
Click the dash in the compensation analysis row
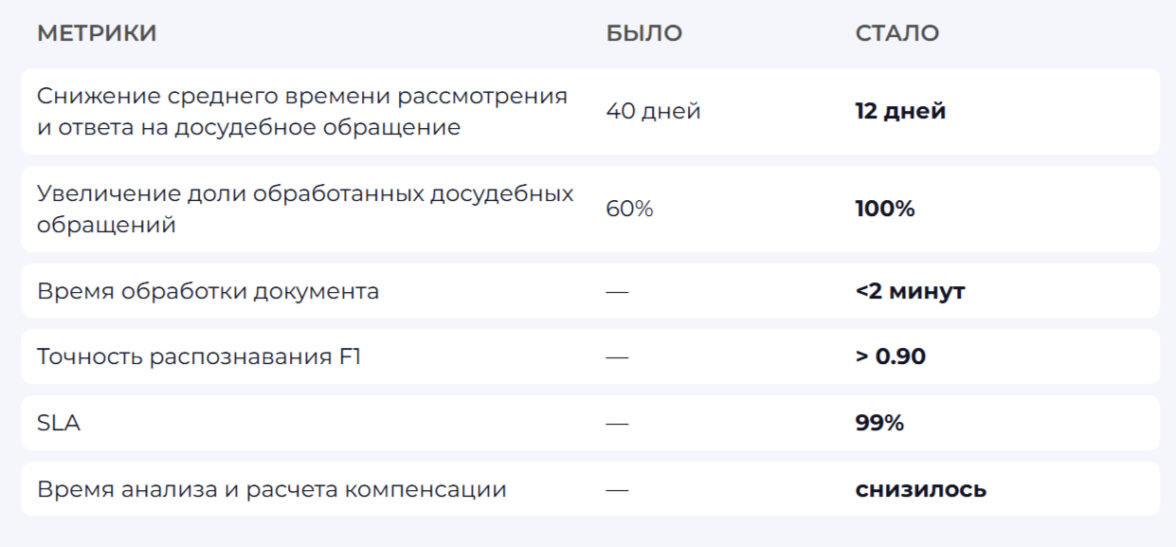pyautogui.click(x=617, y=490)
